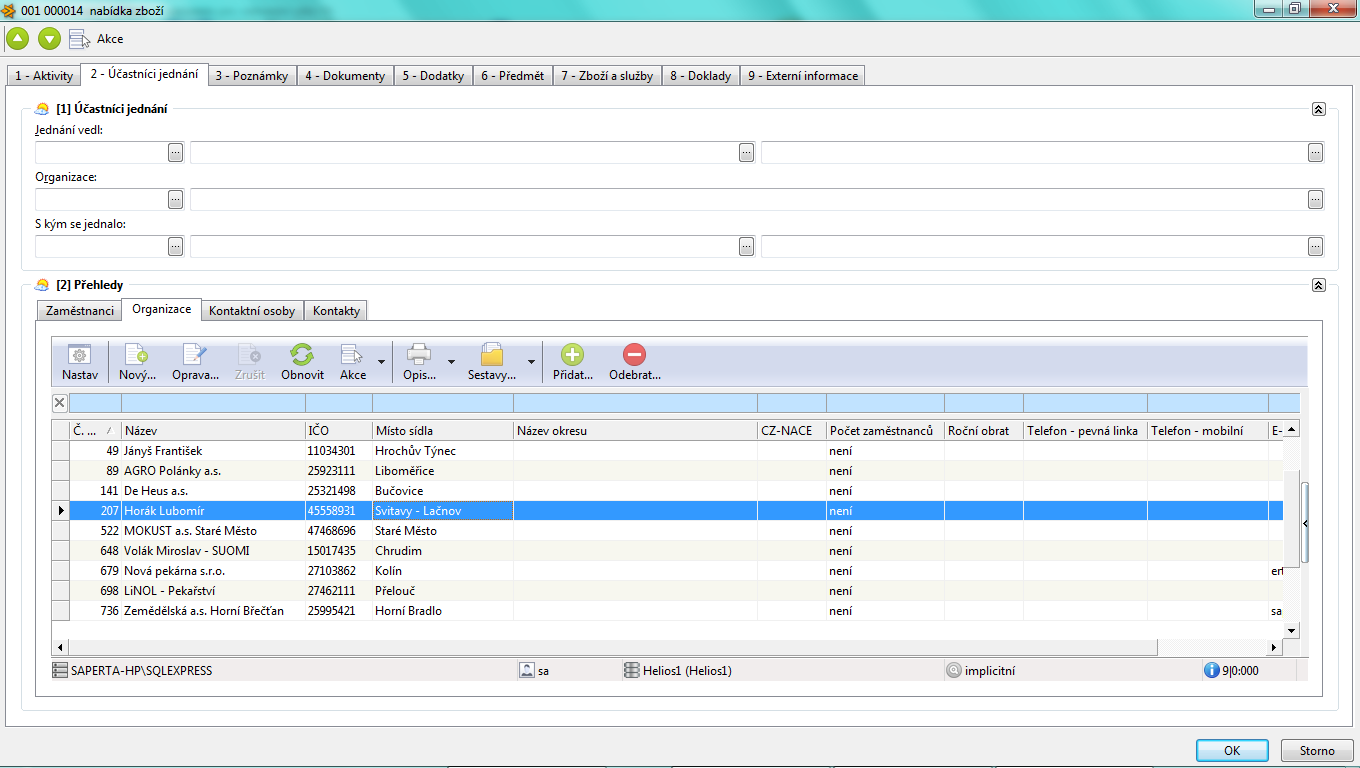This screenshot has height=768, width=1360.
Task: Expand the side panel arrow at grid right edge
Action: point(1305,523)
